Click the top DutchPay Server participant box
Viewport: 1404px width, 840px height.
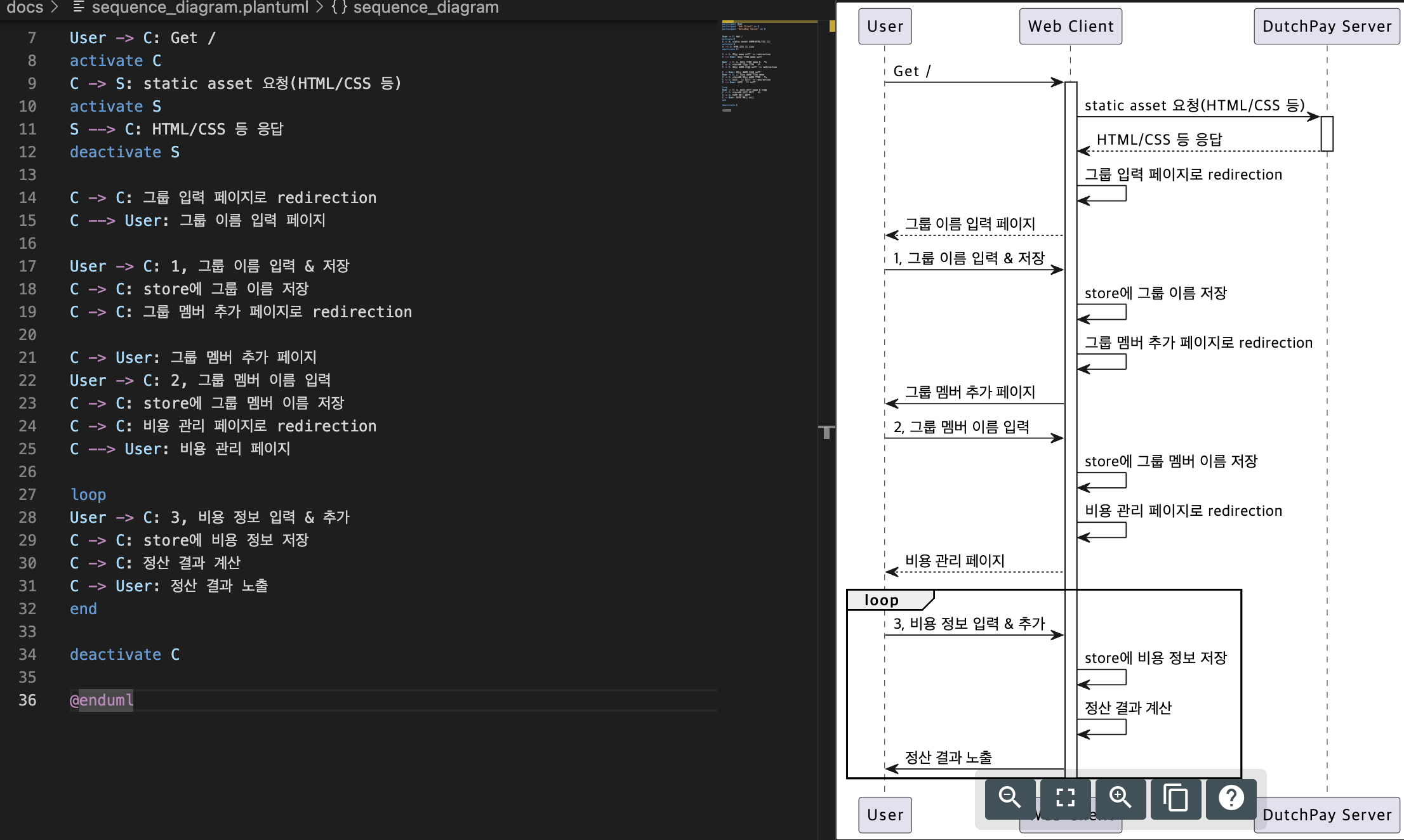[x=1327, y=26]
